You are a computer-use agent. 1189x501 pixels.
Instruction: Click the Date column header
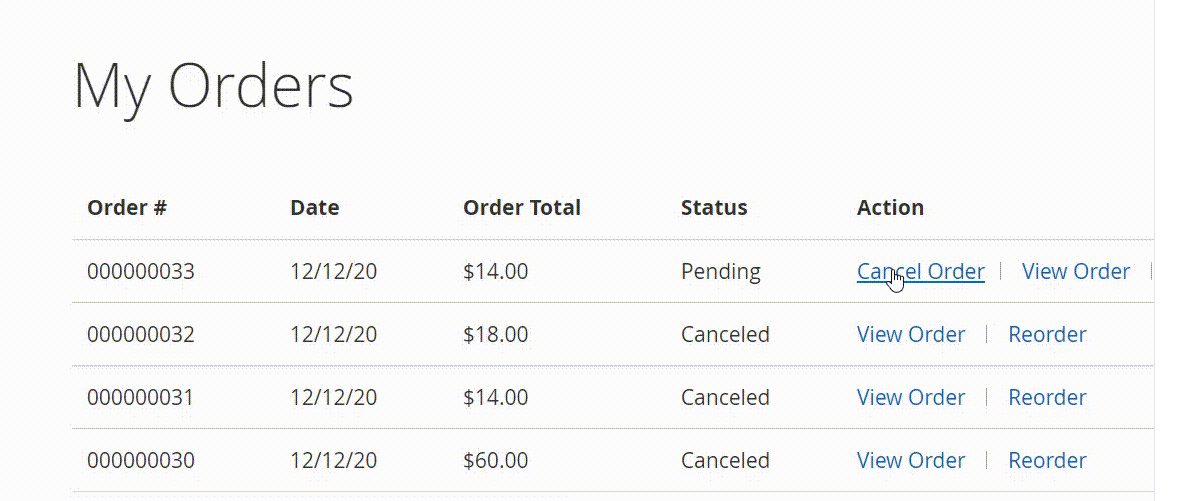[x=315, y=208]
